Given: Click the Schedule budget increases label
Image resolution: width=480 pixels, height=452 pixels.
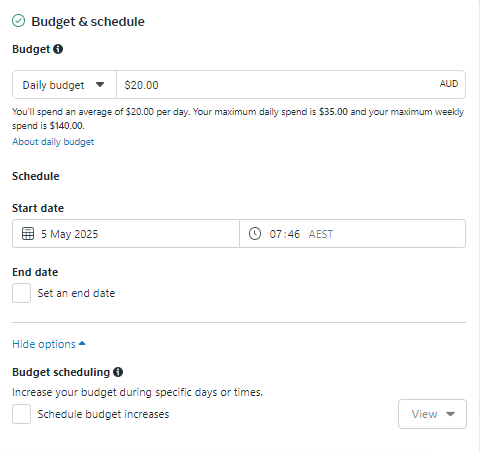Looking at the screenshot, I should point(103,414).
